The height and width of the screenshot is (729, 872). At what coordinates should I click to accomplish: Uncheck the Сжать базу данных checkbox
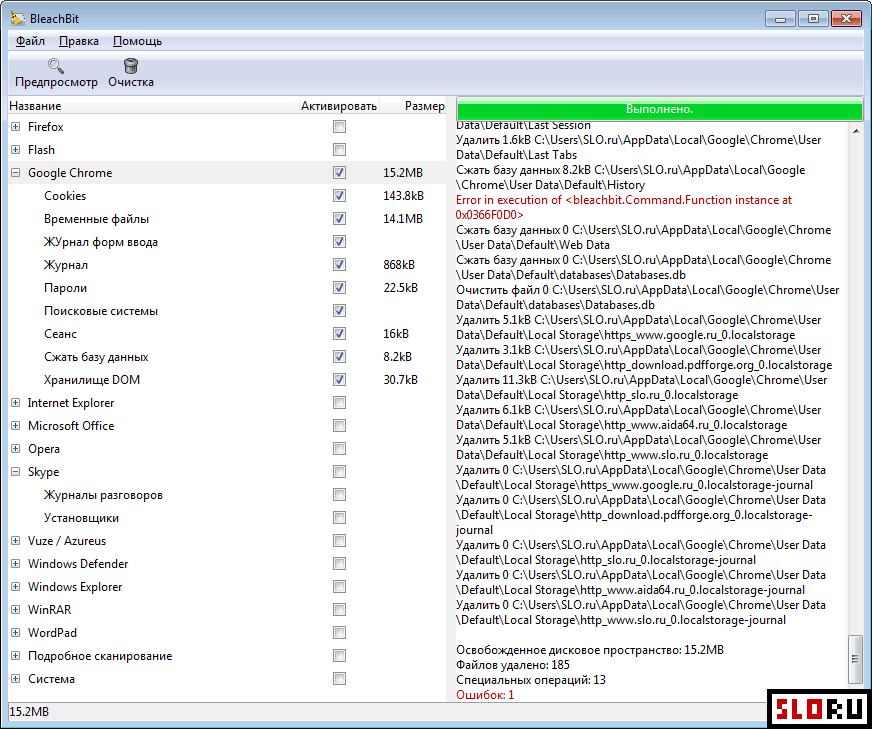[x=339, y=356]
